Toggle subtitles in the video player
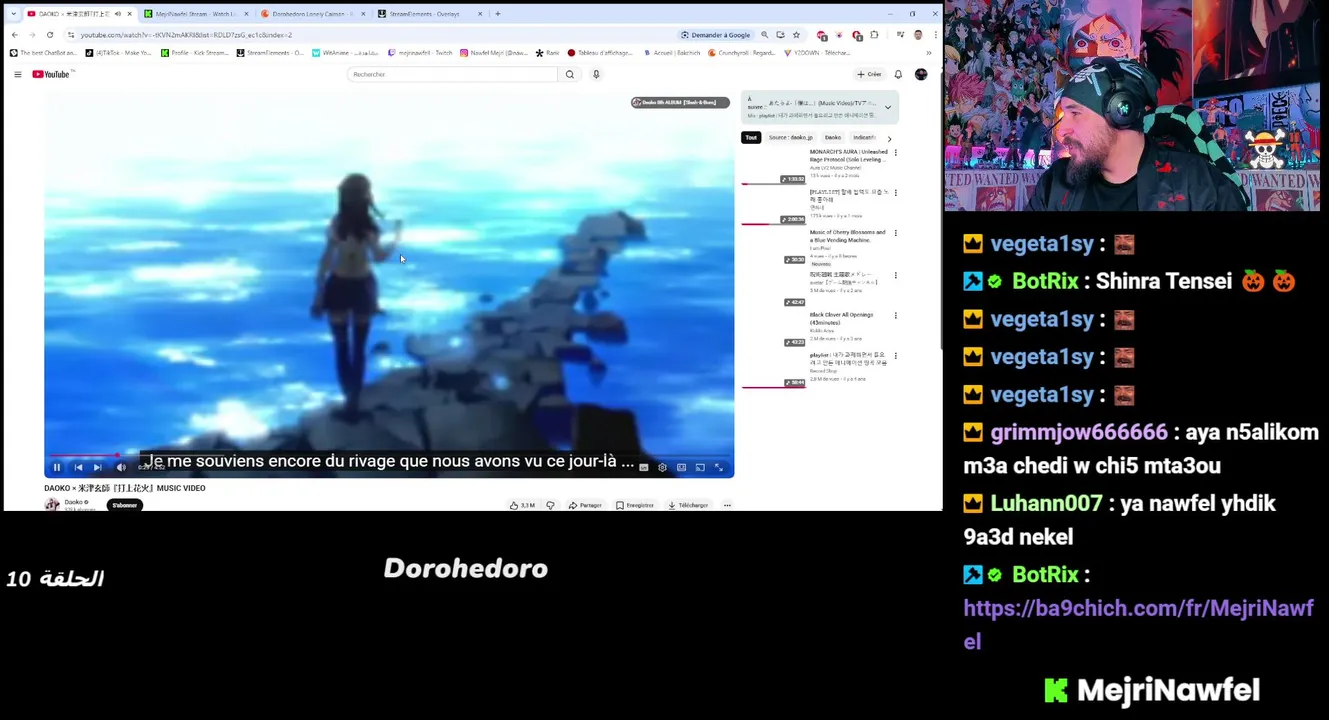Viewport: 1329px width, 720px height. tap(643, 467)
